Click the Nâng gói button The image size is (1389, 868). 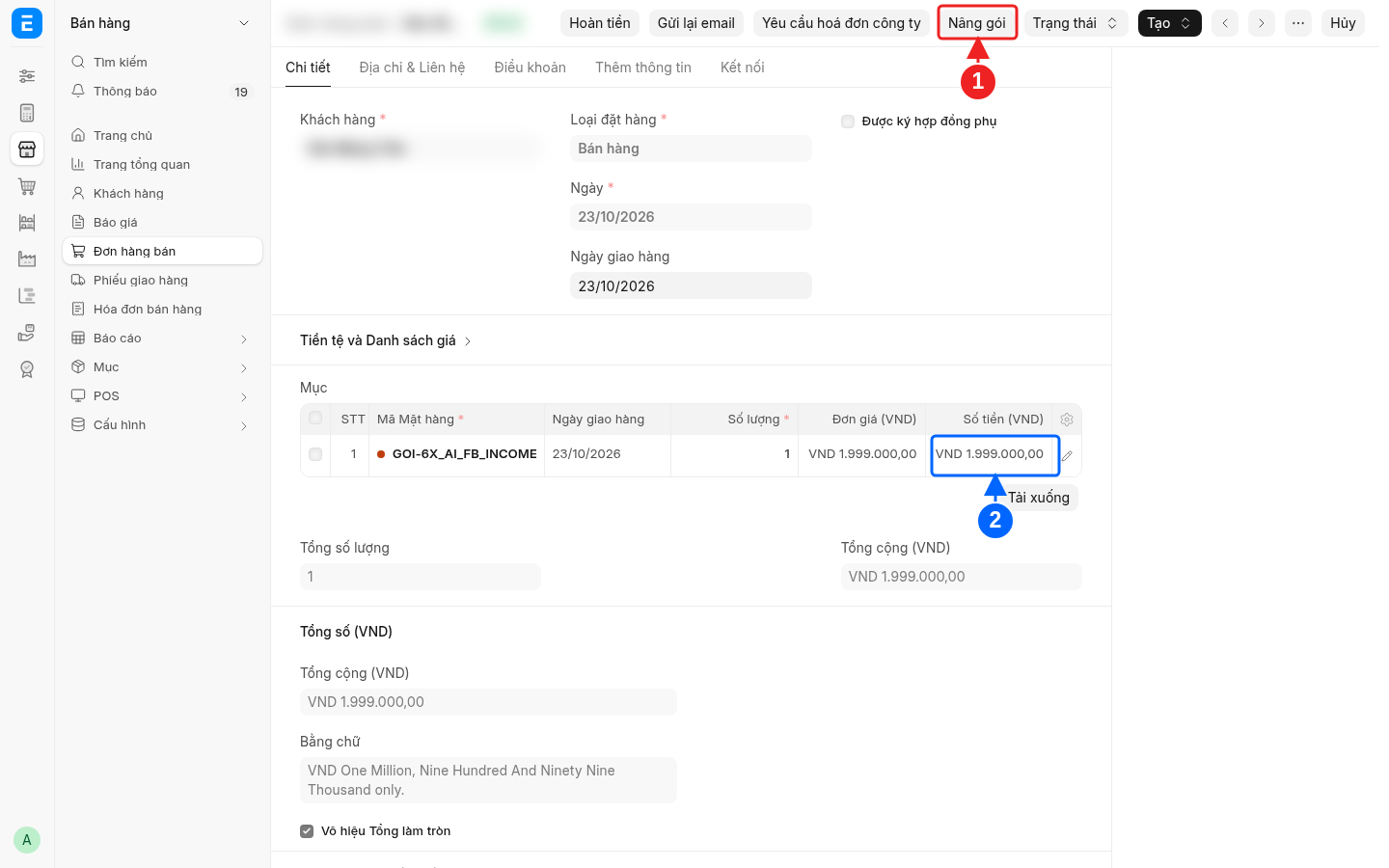[x=977, y=23]
